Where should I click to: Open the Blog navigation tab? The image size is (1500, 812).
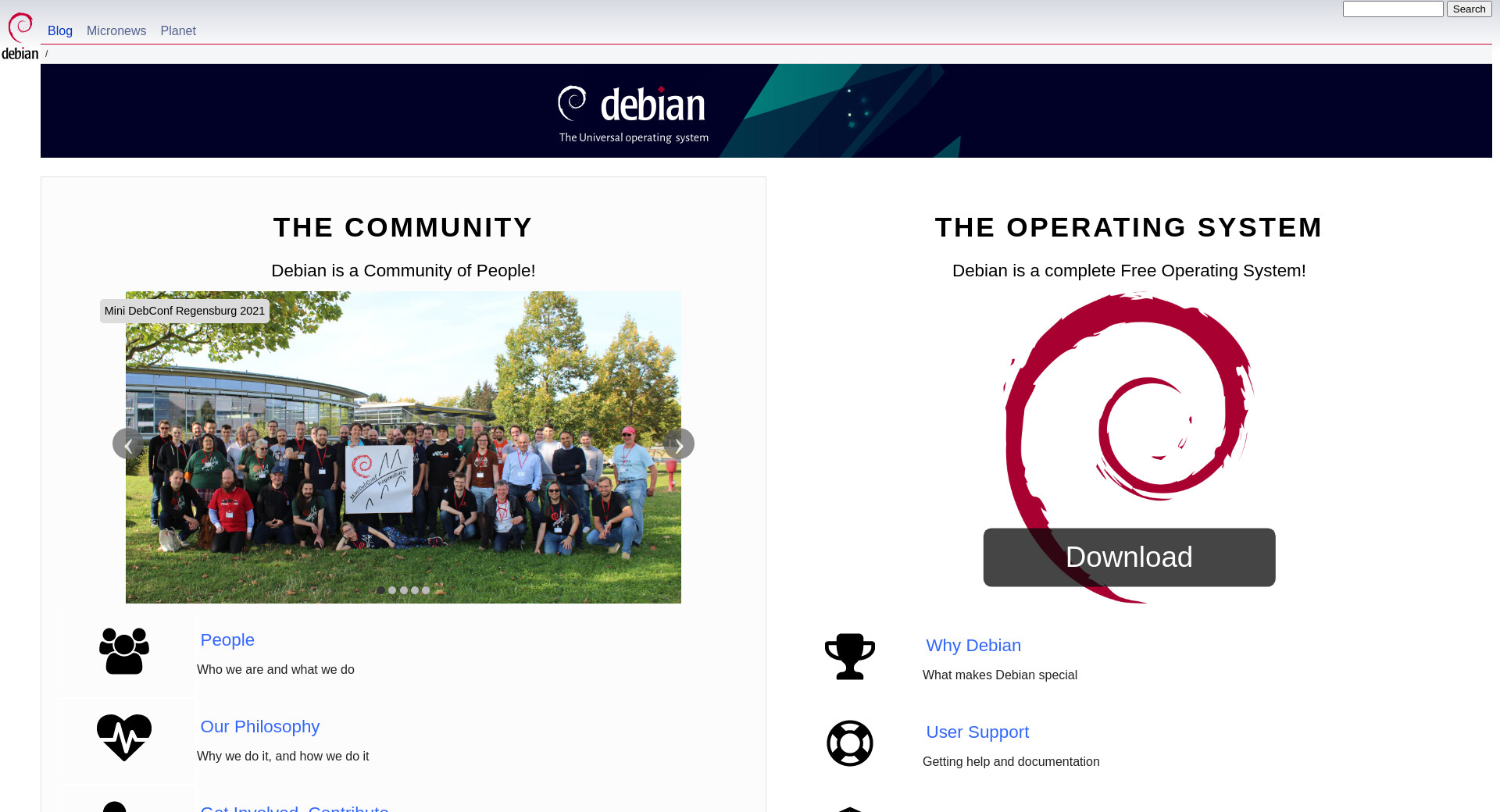click(x=60, y=31)
